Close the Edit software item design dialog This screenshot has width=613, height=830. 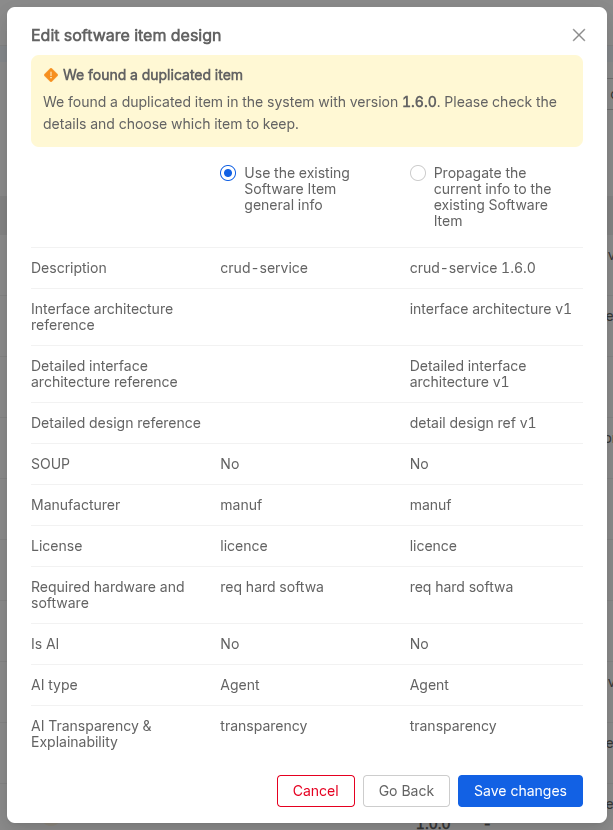pyautogui.click(x=578, y=35)
